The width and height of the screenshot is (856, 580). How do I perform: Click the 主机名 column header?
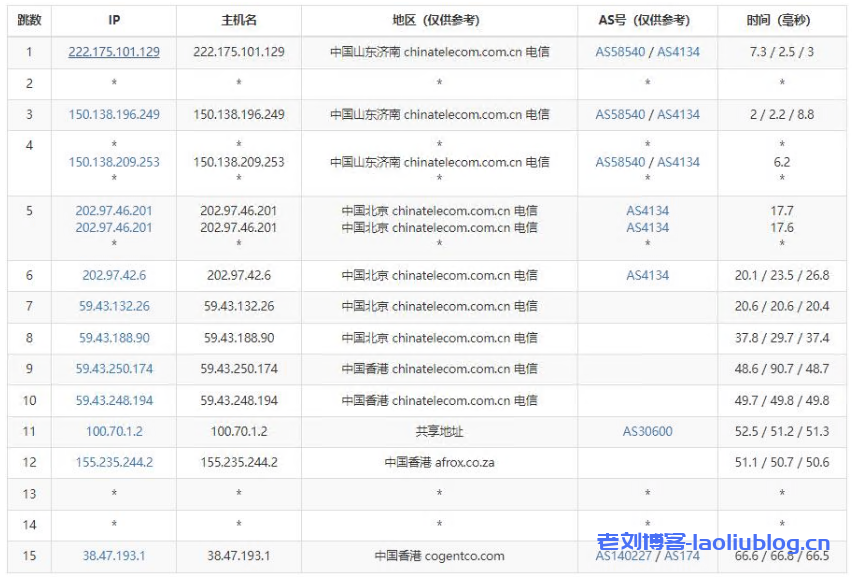[238, 20]
